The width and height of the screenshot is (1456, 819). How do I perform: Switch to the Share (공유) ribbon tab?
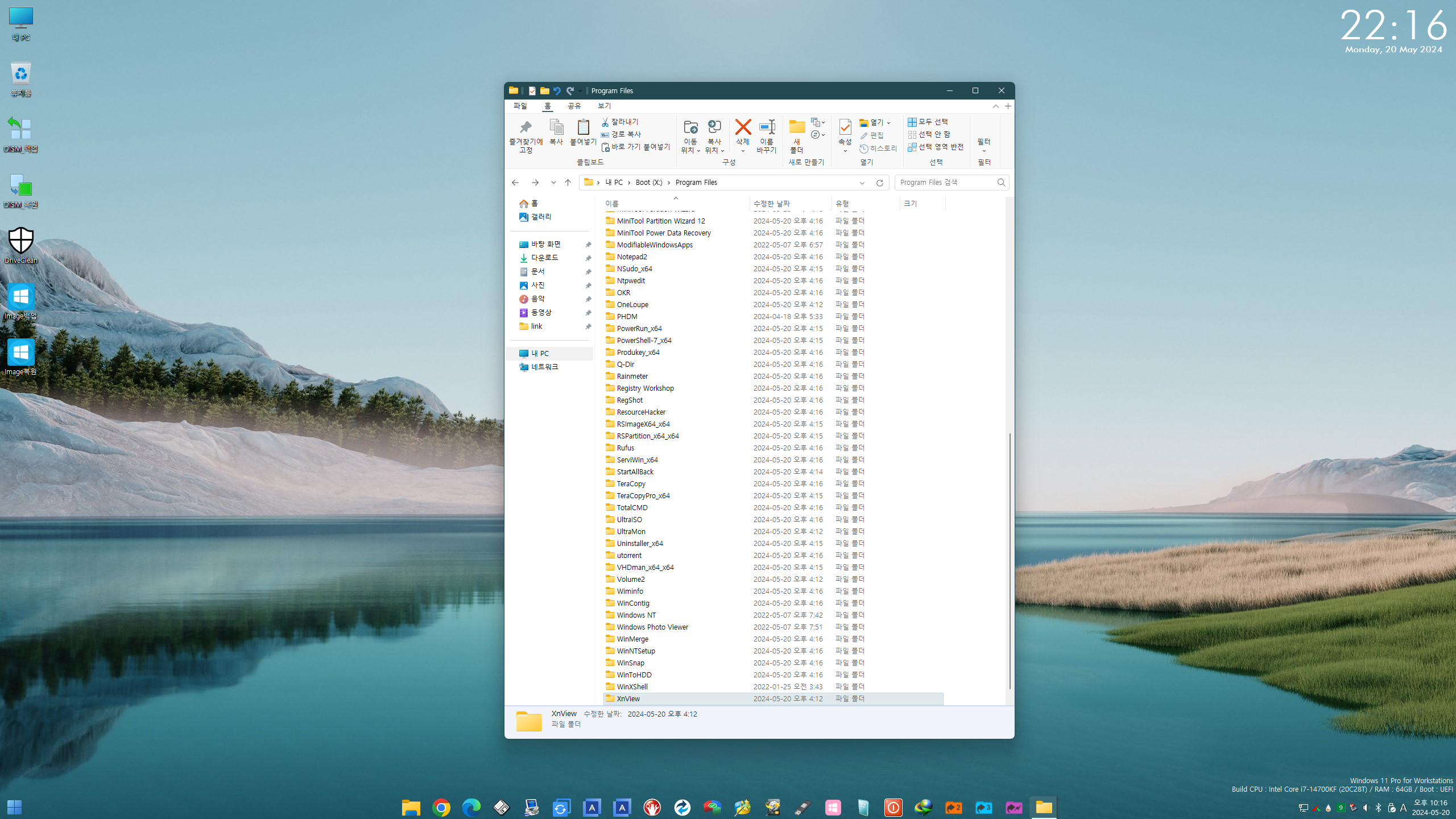pyautogui.click(x=574, y=106)
